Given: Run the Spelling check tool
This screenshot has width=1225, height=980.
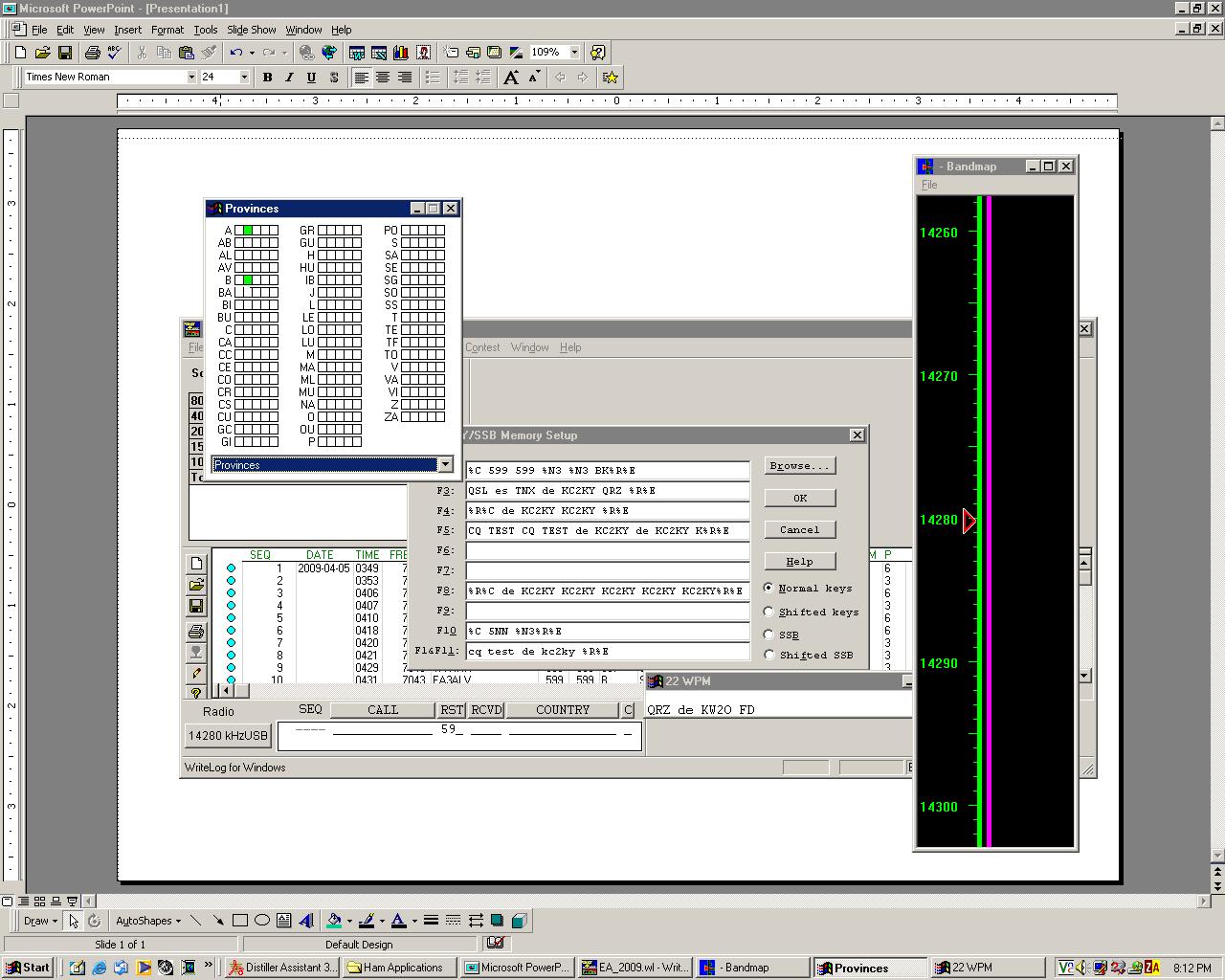Looking at the screenshot, I should click(x=114, y=53).
